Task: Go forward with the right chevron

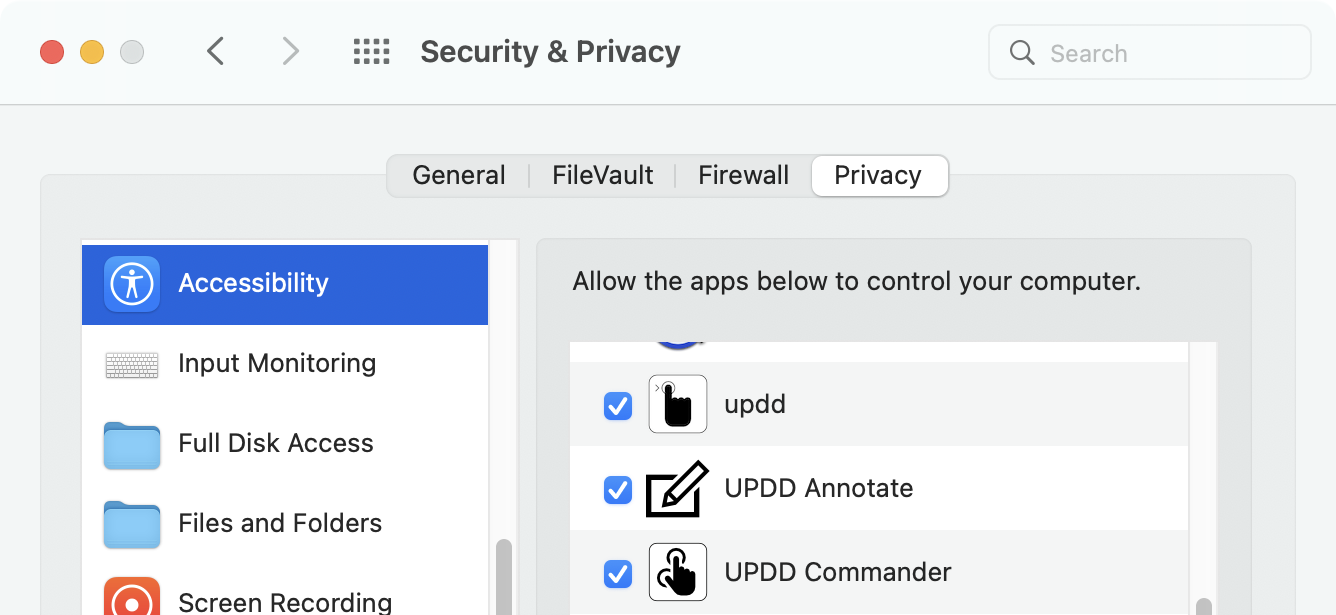Action: coord(290,51)
